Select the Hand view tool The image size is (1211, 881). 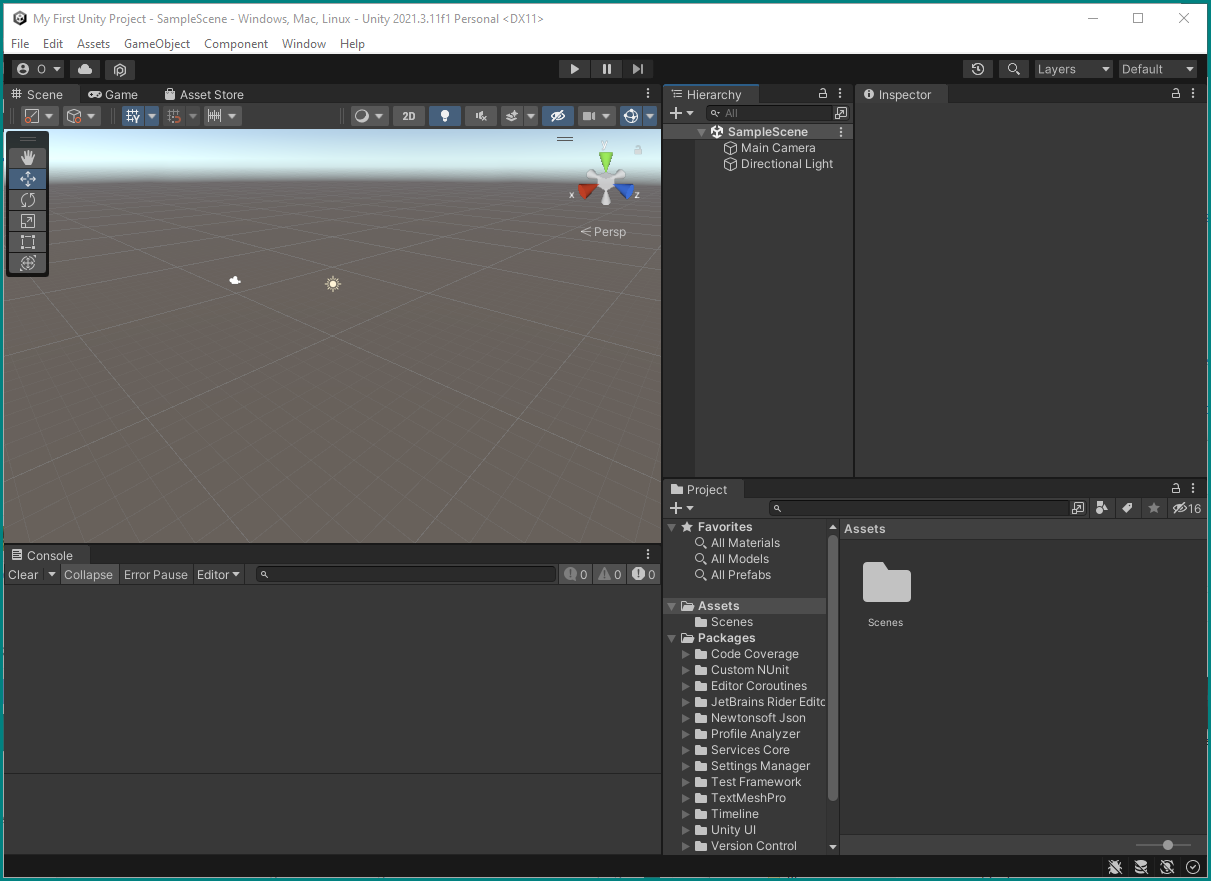pos(28,158)
